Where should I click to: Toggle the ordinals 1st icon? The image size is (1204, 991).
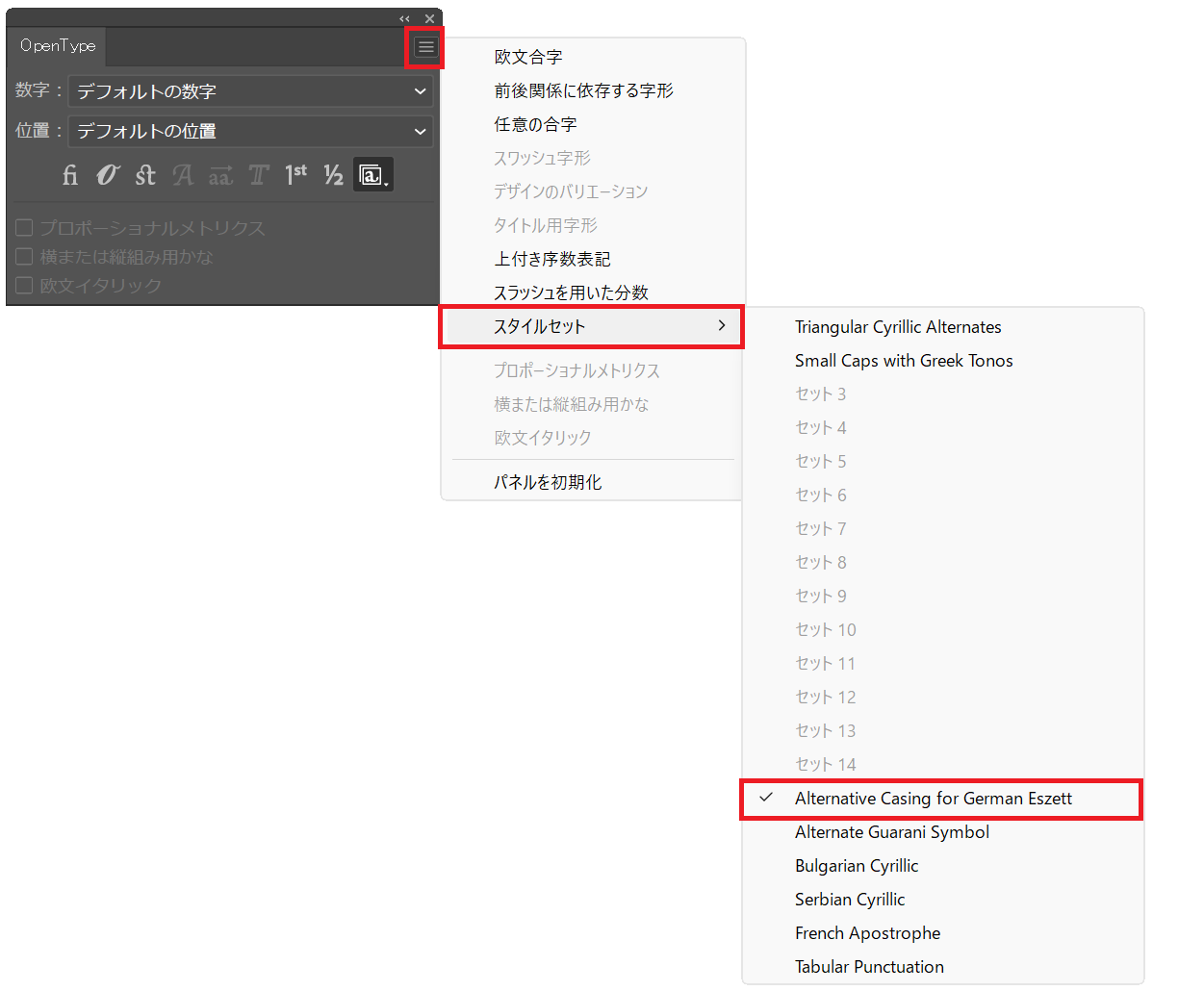pos(295,175)
